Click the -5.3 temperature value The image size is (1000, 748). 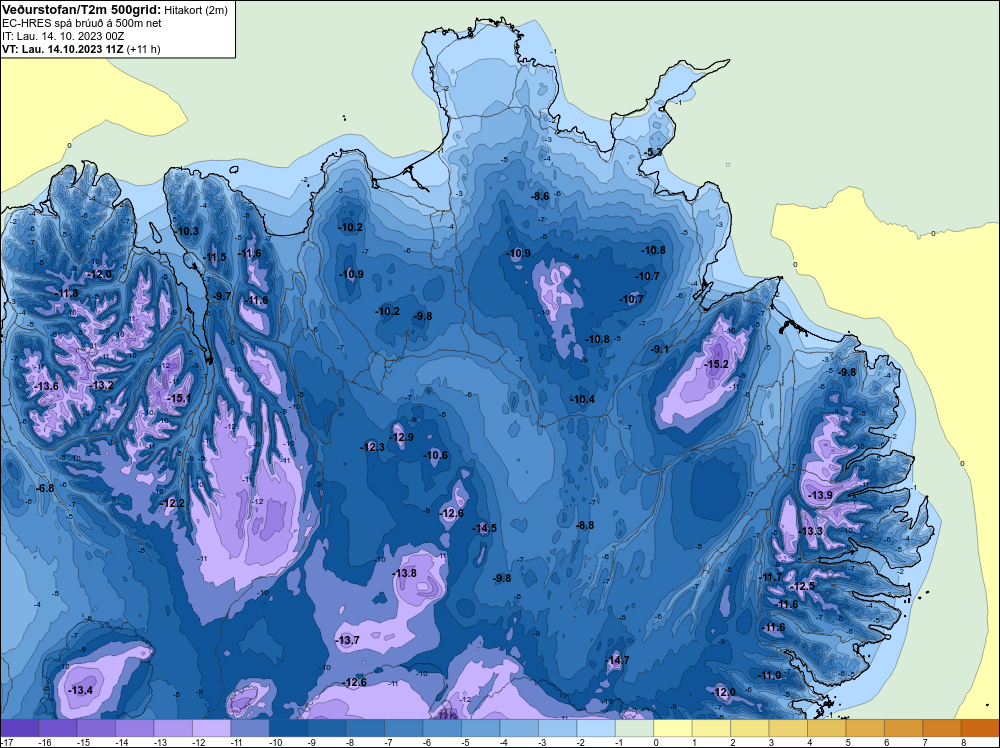(x=654, y=152)
